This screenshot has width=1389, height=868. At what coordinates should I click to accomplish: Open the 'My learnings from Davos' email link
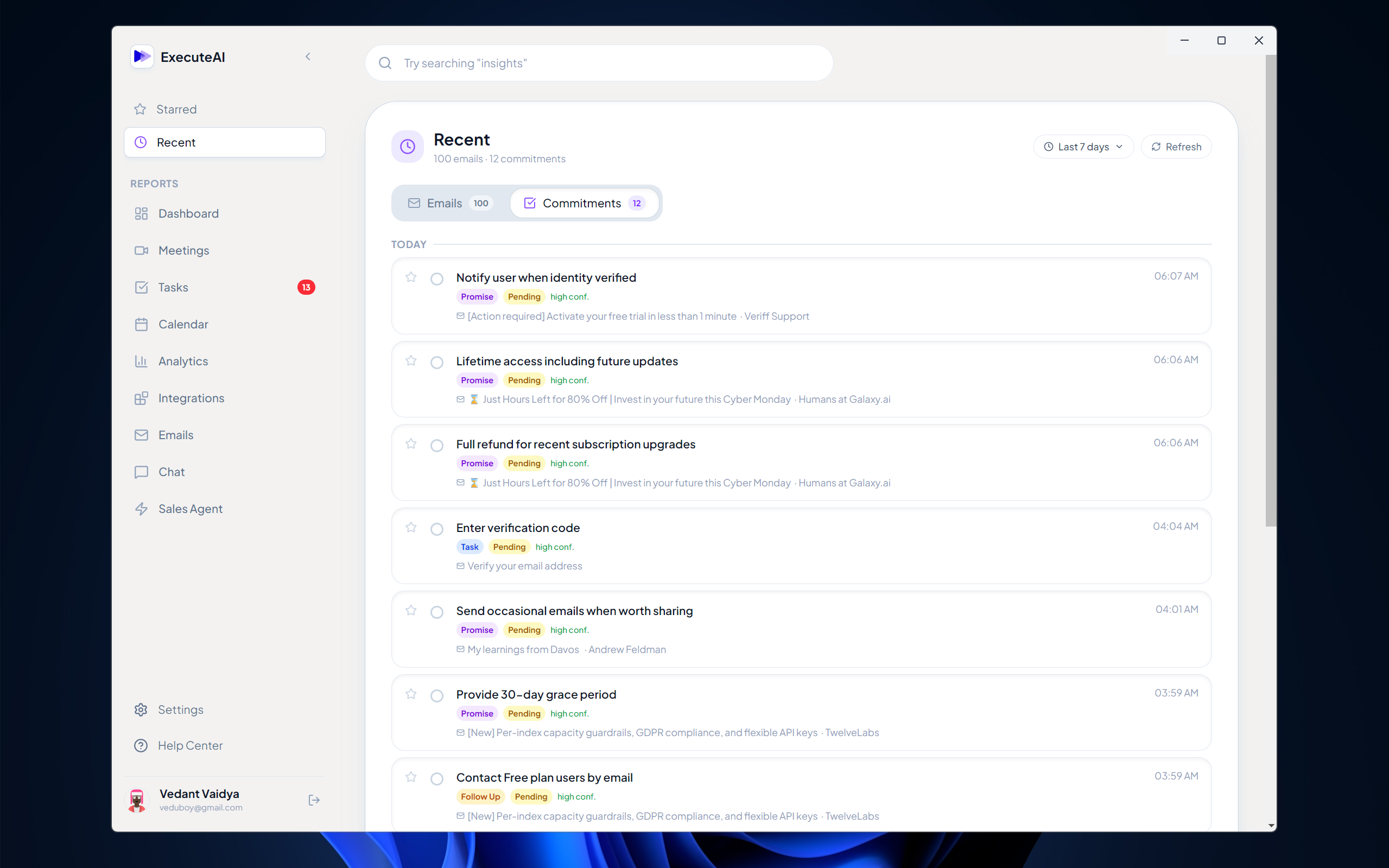point(523,649)
